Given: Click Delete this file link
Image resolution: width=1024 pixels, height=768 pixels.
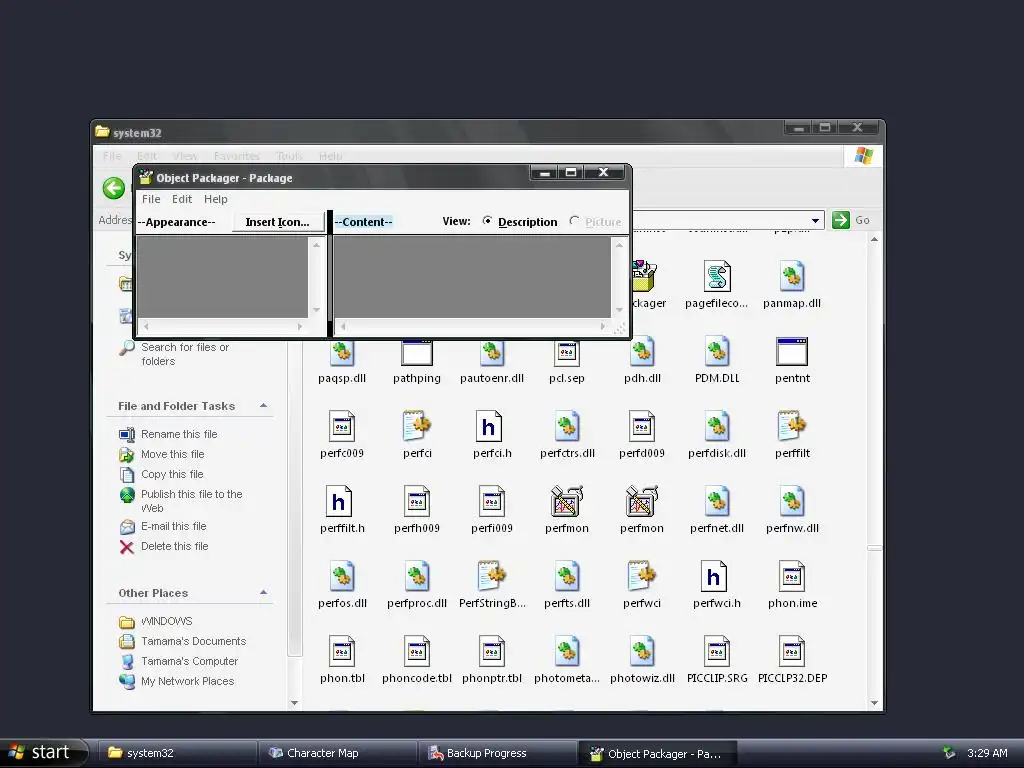Looking at the screenshot, I should (174, 546).
